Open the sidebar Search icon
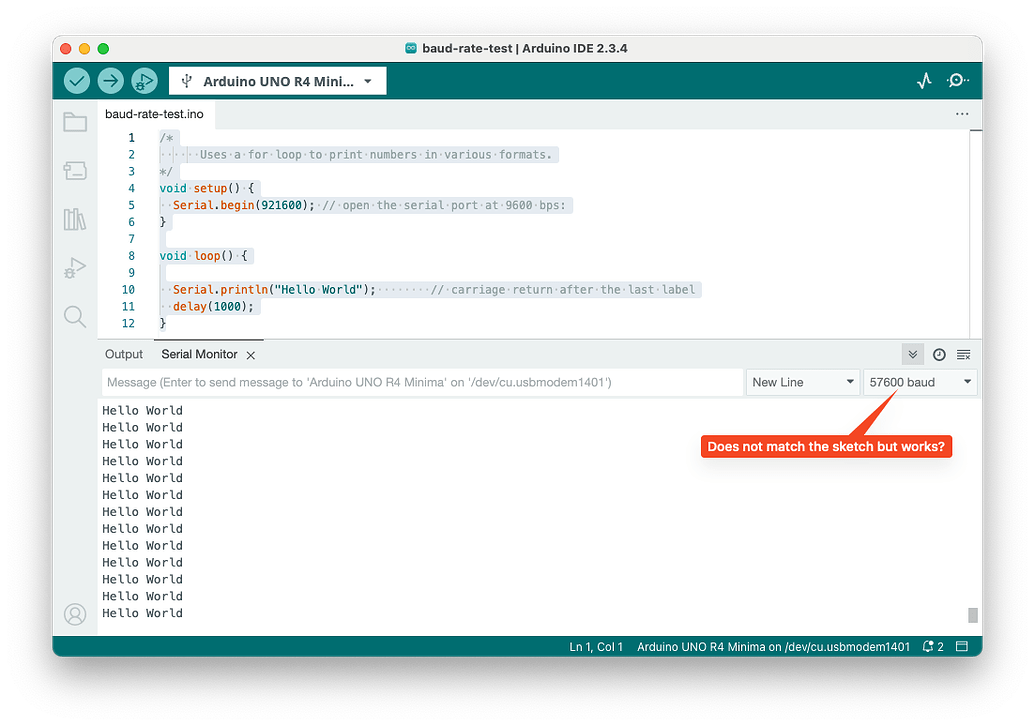This screenshot has width=1035, height=726. [75, 317]
